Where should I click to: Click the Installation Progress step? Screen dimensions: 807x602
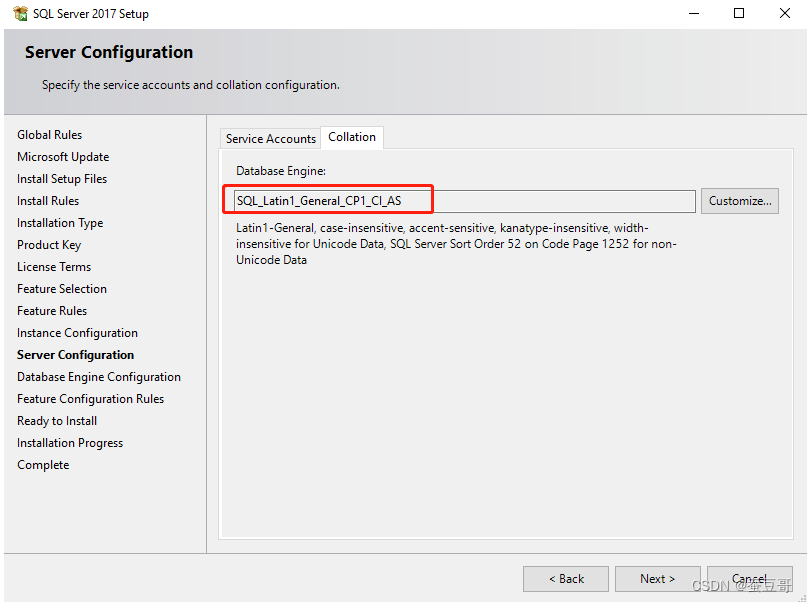click(x=69, y=443)
